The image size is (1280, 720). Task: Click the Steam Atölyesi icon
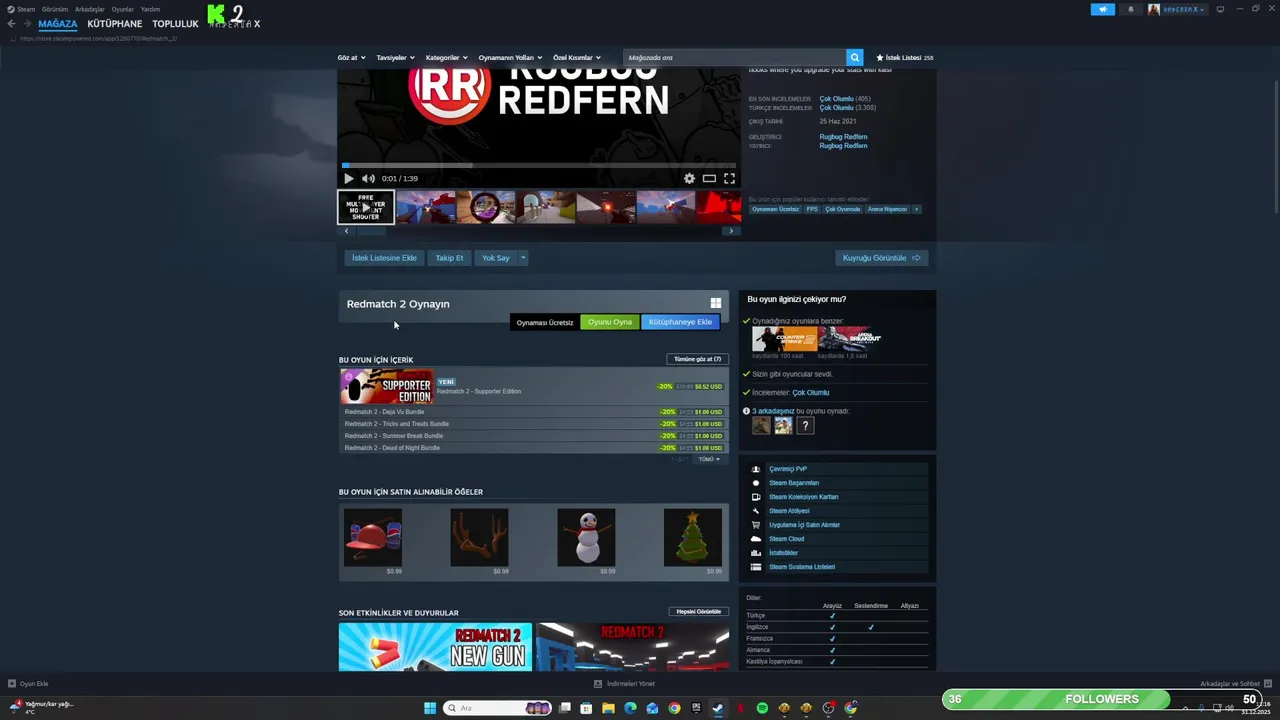[756, 511]
